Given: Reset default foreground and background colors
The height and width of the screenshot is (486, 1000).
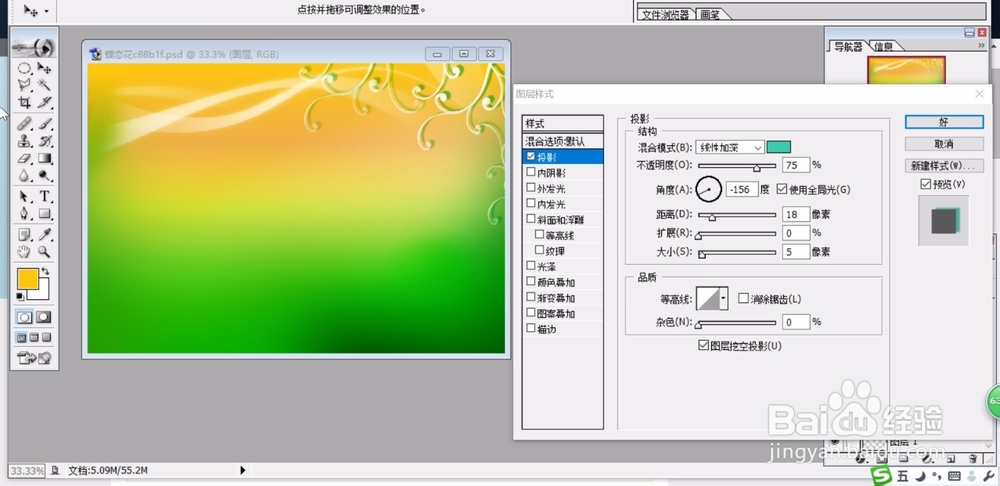Looking at the screenshot, I should pos(20,297).
